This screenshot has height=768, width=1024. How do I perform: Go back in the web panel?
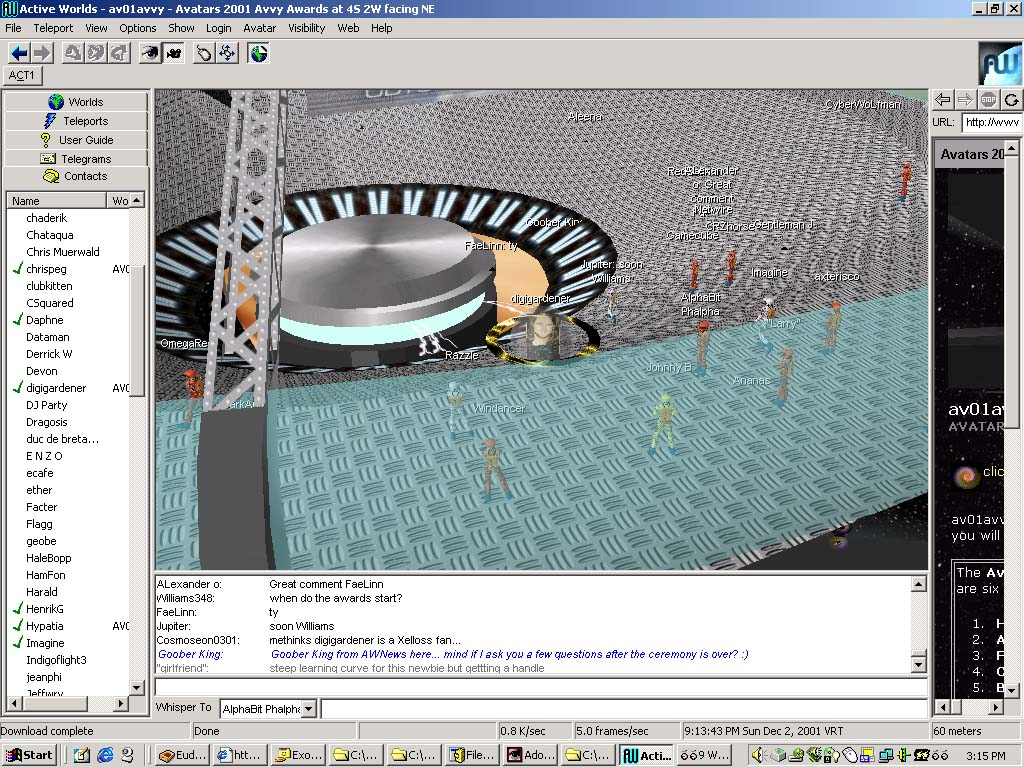(x=942, y=99)
